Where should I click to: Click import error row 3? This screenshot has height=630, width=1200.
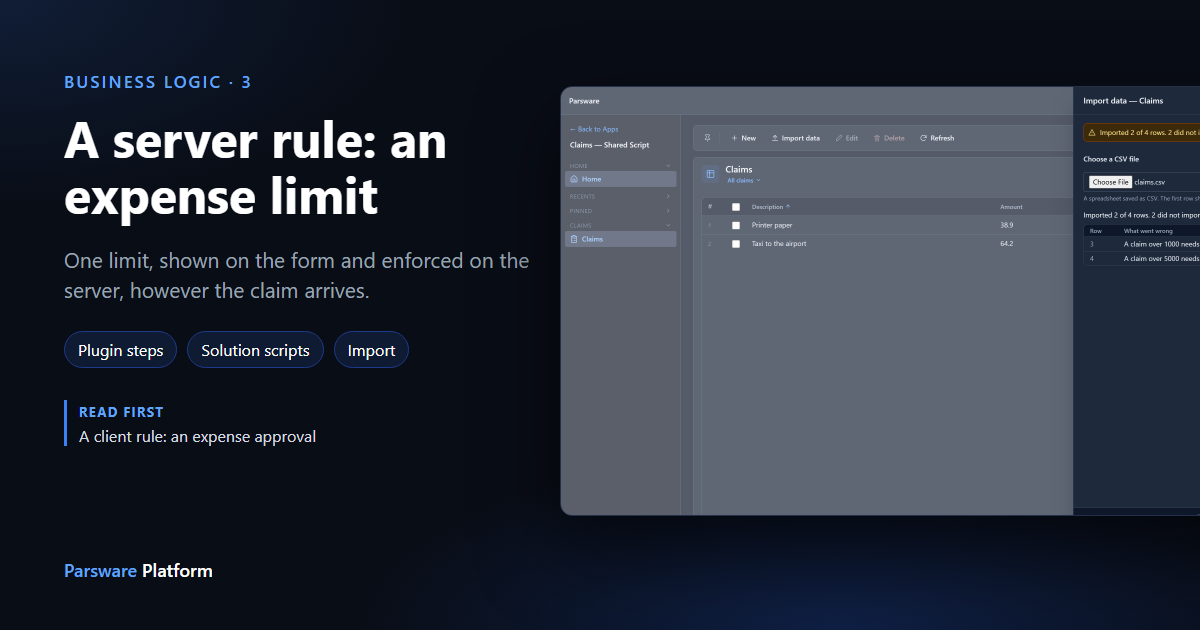[1142, 244]
